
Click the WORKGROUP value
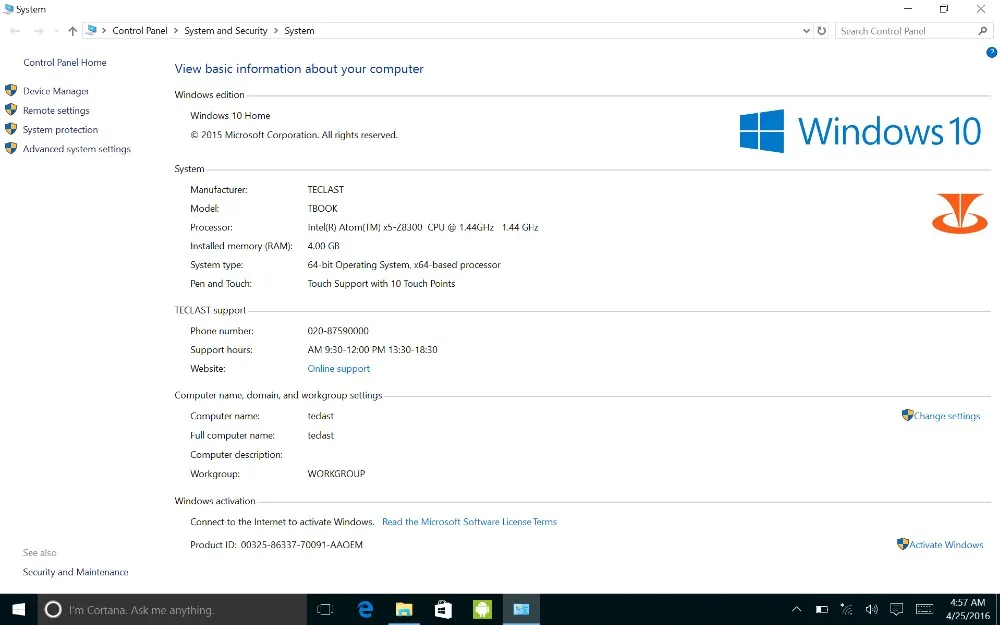coord(336,474)
